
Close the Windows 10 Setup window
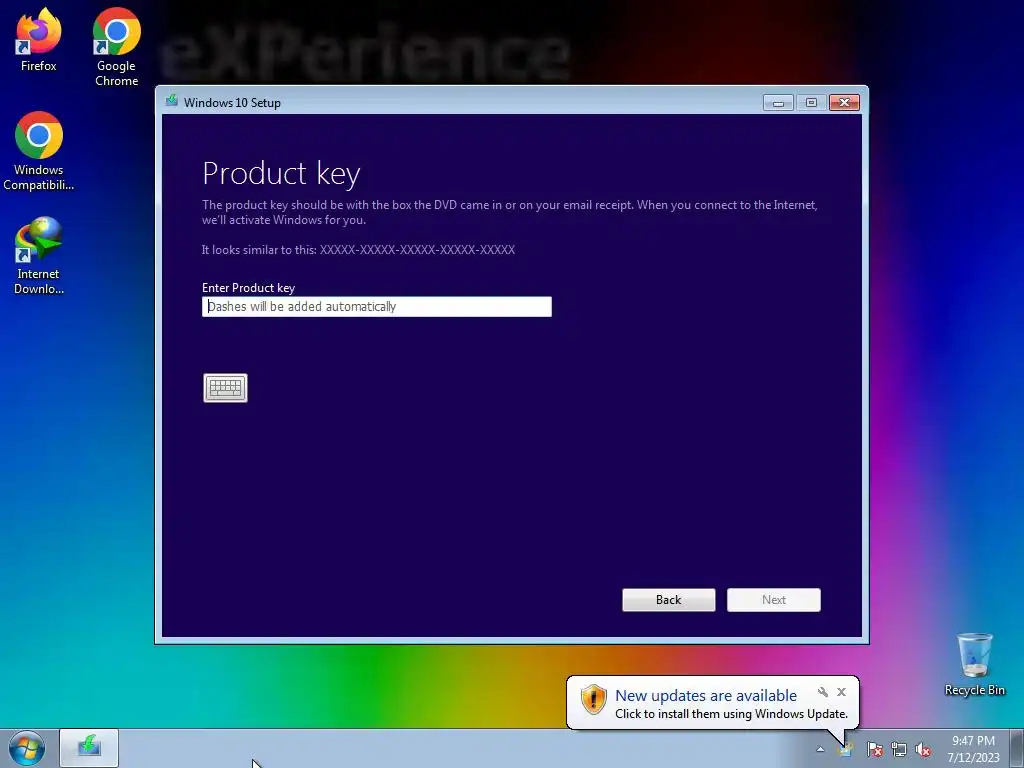point(844,103)
